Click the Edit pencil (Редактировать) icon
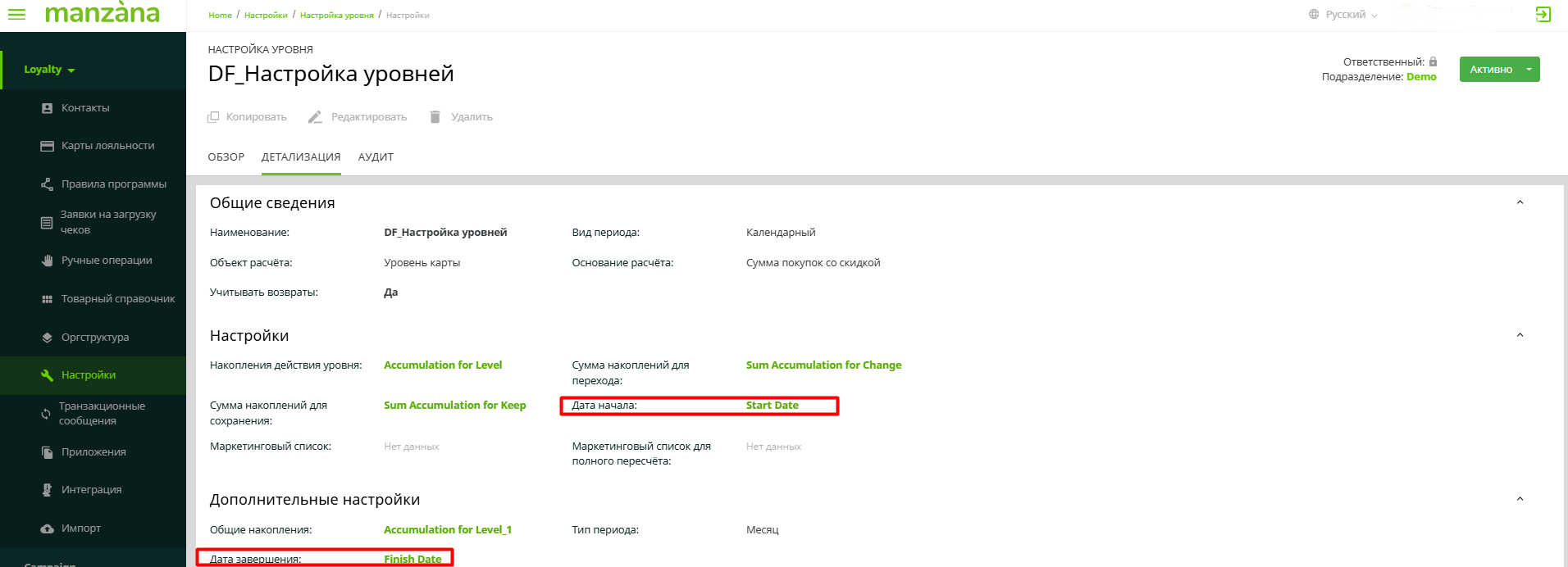 click(315, 117)
